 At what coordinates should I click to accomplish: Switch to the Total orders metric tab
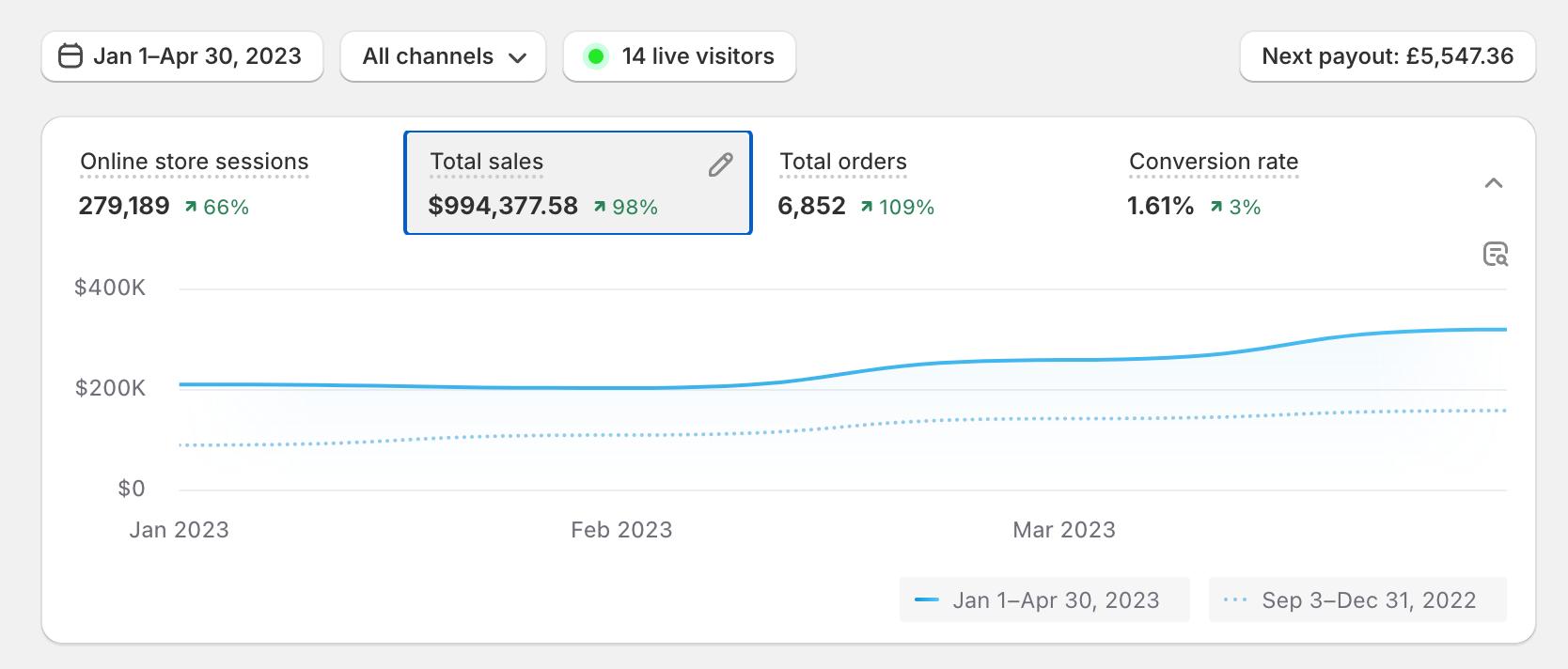pos(843,162)
